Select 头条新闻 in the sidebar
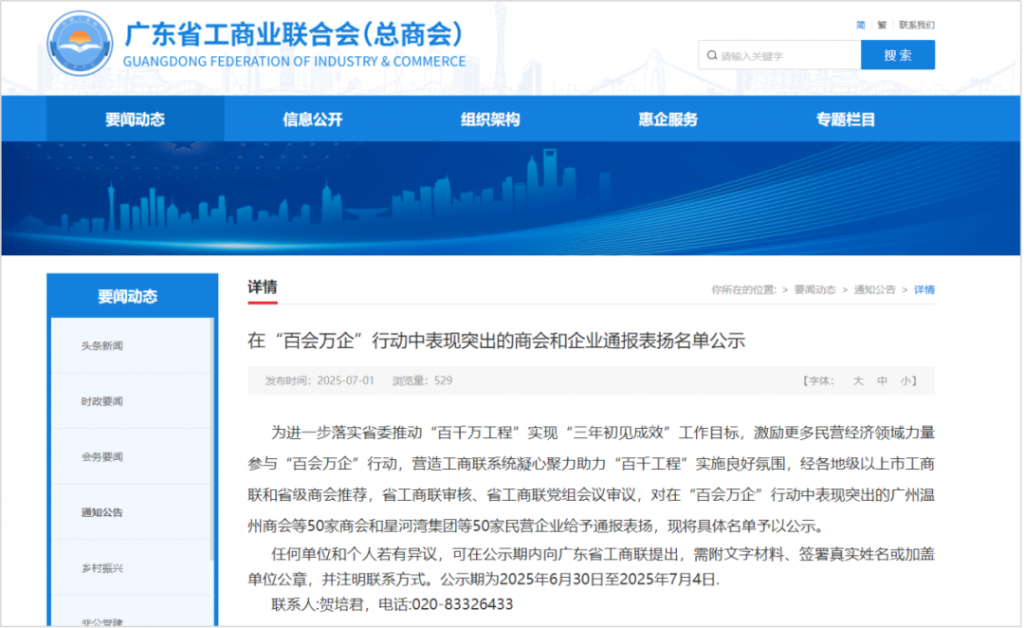Screen dimensions: 1024x628 (102, 346)
